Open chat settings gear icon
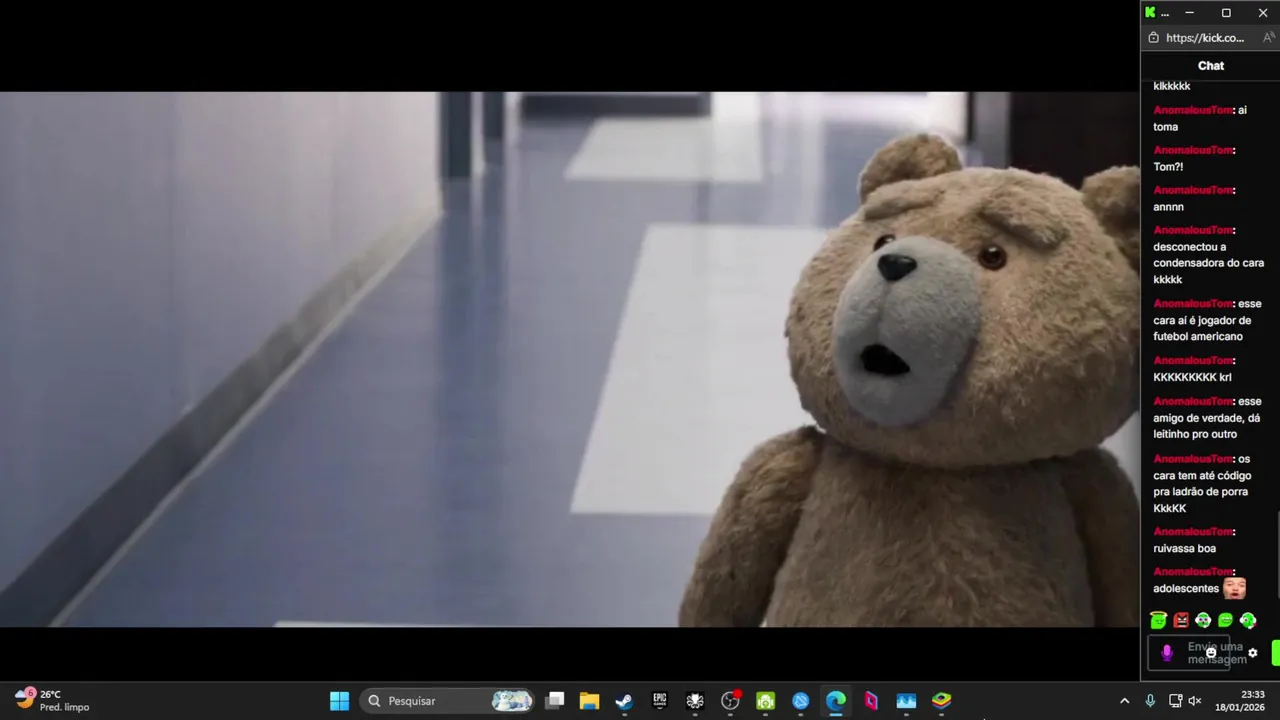Screen dimensions: 1280x720 click(x=1252, y=653)
